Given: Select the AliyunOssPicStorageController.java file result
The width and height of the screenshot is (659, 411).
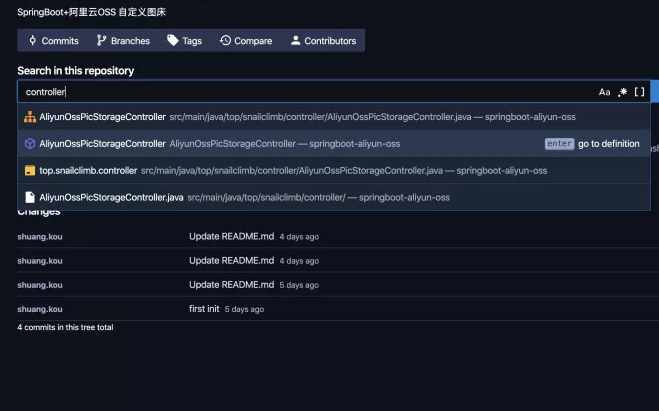Looking at the screenshot, I should click(x=334, y=198).
